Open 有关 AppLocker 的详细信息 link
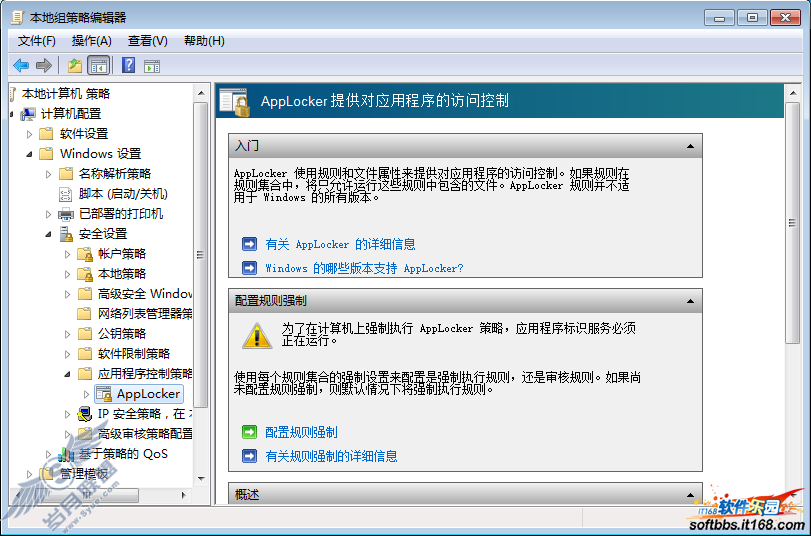 (340, 244)
